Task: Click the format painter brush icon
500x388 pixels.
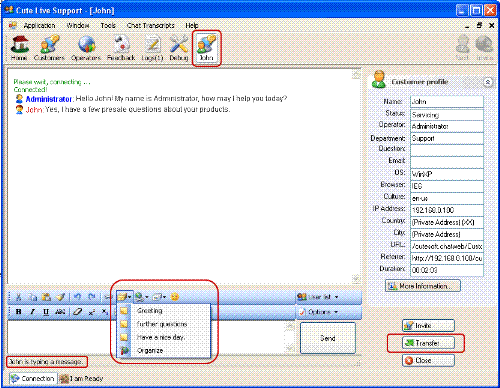Action: coord(61,297)
